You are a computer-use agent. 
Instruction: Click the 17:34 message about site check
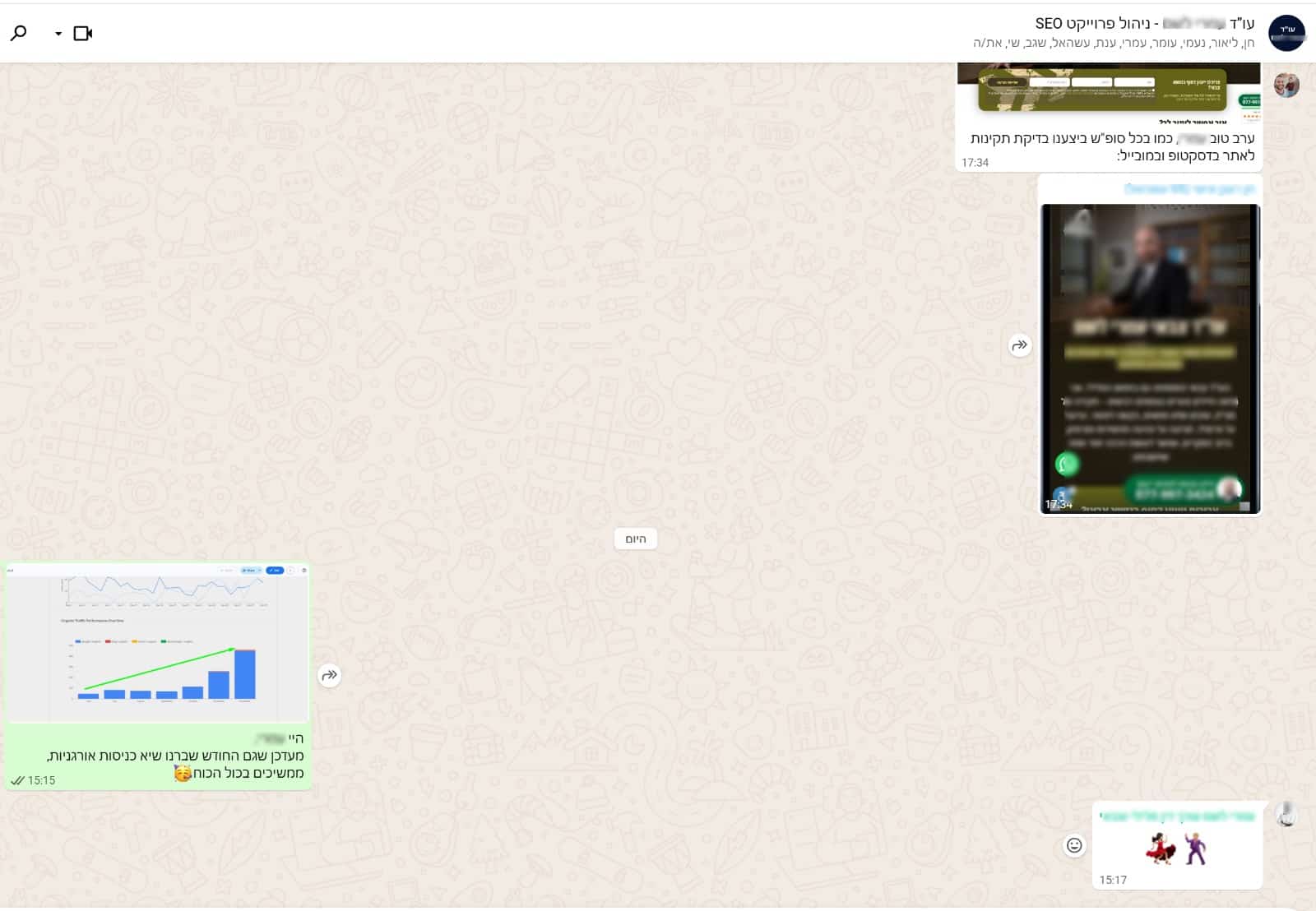[x=1112, y=147]
